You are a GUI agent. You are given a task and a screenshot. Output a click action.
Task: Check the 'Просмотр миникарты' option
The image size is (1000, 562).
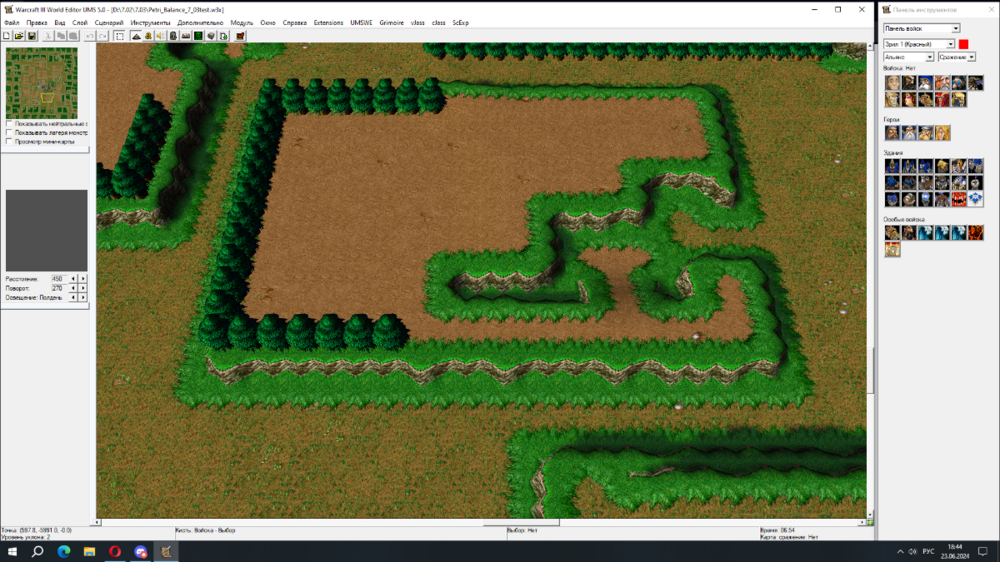(x=9, y=142)
